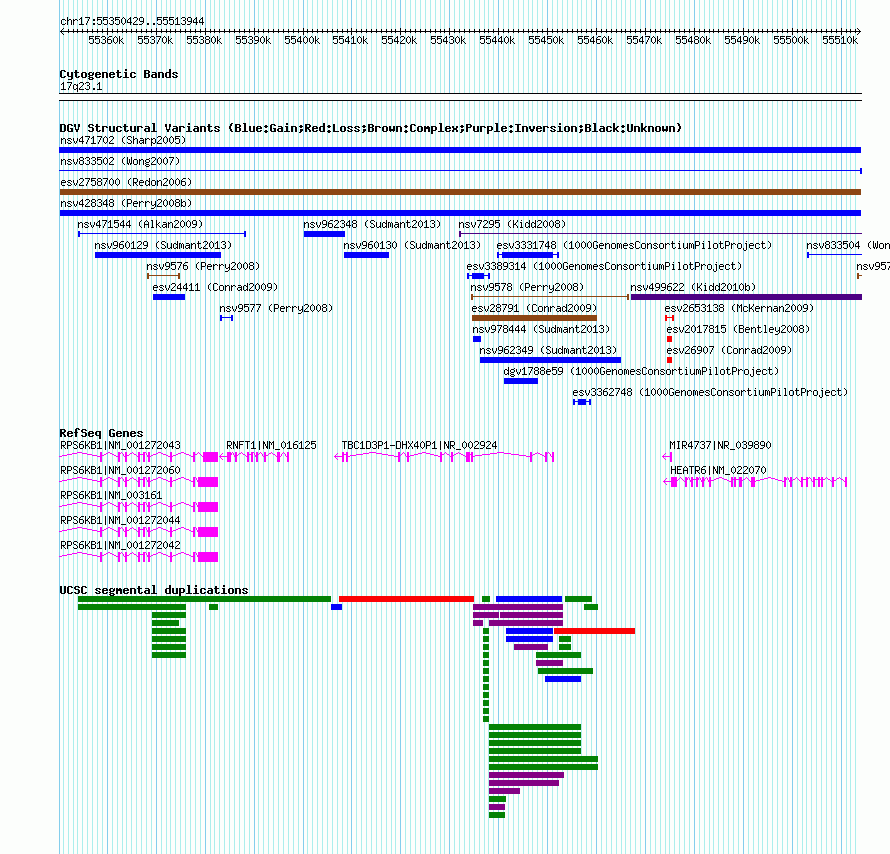Click the nsv499622 (Kidd2010b) label
Screen dimensions: 890x854
pyautogui.click(x=693, y=287)
